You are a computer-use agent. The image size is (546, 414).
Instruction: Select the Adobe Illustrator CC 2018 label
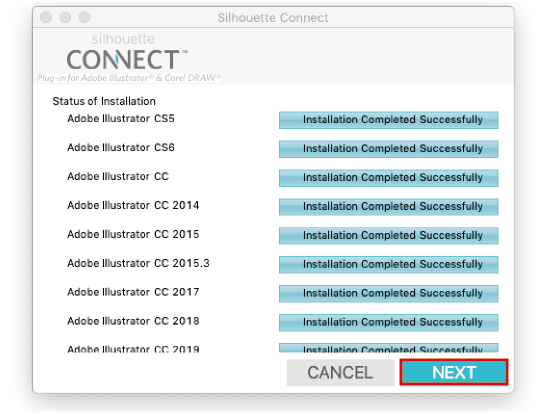(x=133, y=321)
